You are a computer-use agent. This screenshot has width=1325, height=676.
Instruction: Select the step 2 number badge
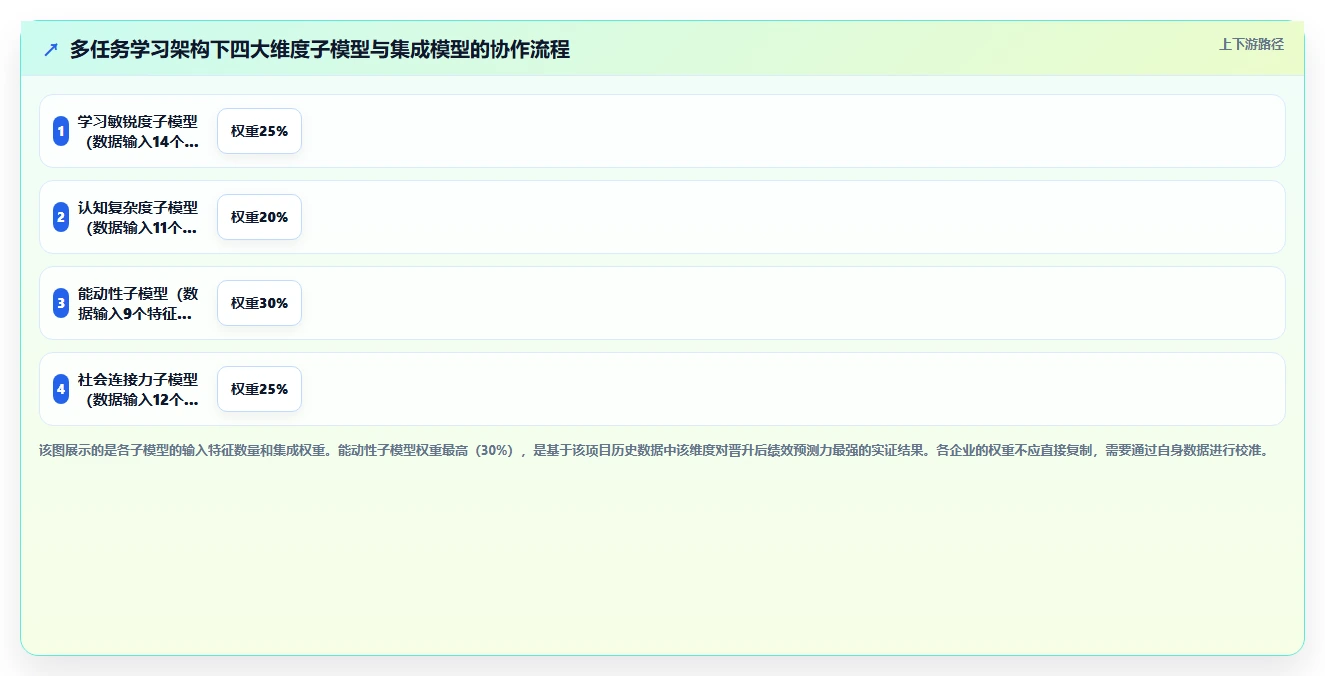click(61, 217)
